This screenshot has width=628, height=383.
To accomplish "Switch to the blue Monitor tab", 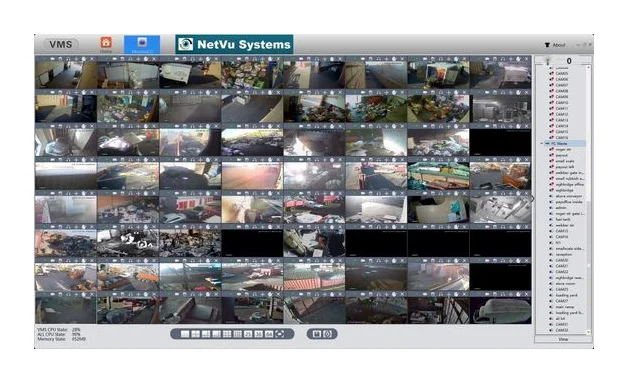I will 142,44.
